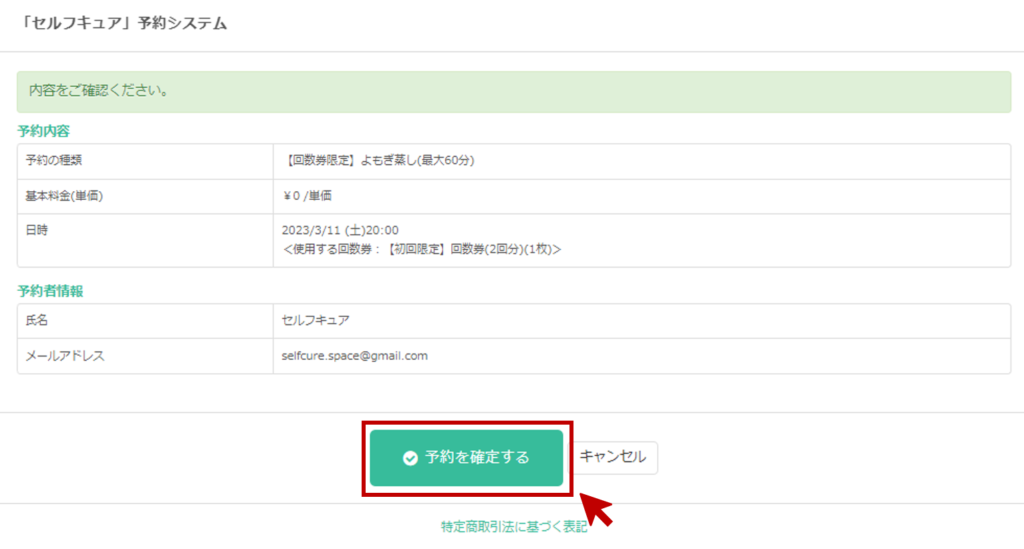Click the checkmark icon on confirm button
Screen dimensions: 1024x549
[x=410, y=458]
